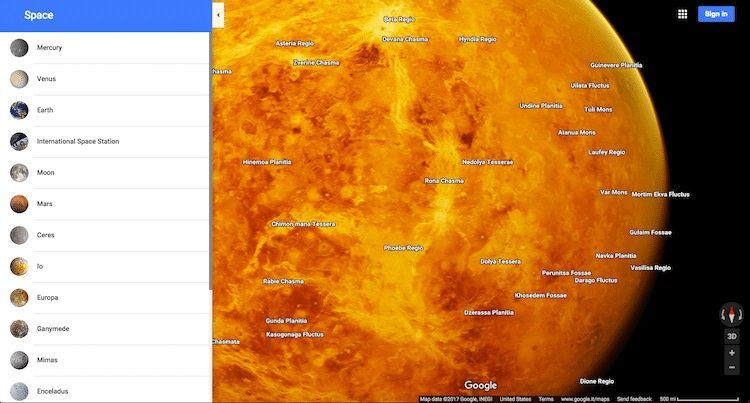Click the Venus planet thumbnail icon
This screenshot has width=750, height=403.
pyautogui.click(x=19, y=79)
